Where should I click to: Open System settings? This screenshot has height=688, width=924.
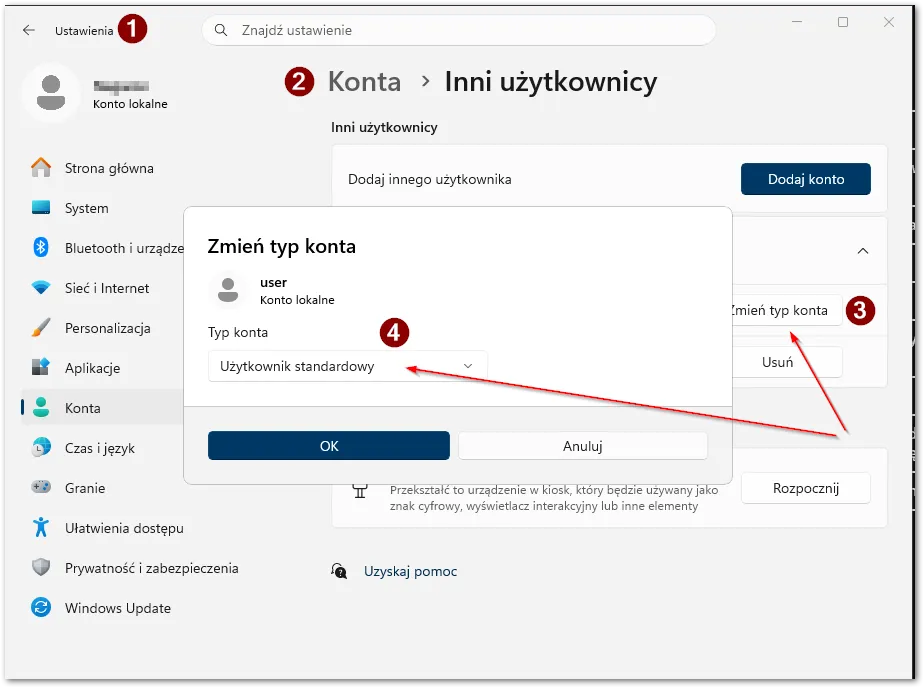point(87,209)
